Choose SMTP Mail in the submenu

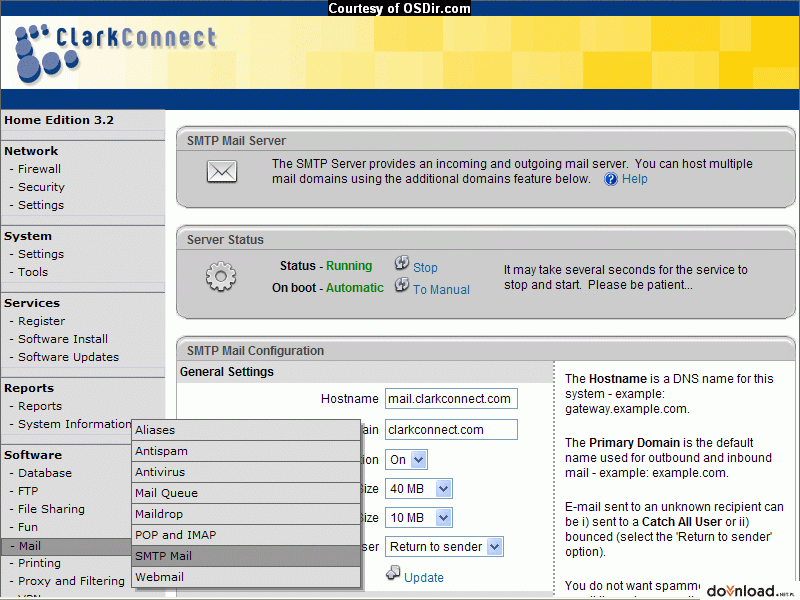[x=246, y=556]
